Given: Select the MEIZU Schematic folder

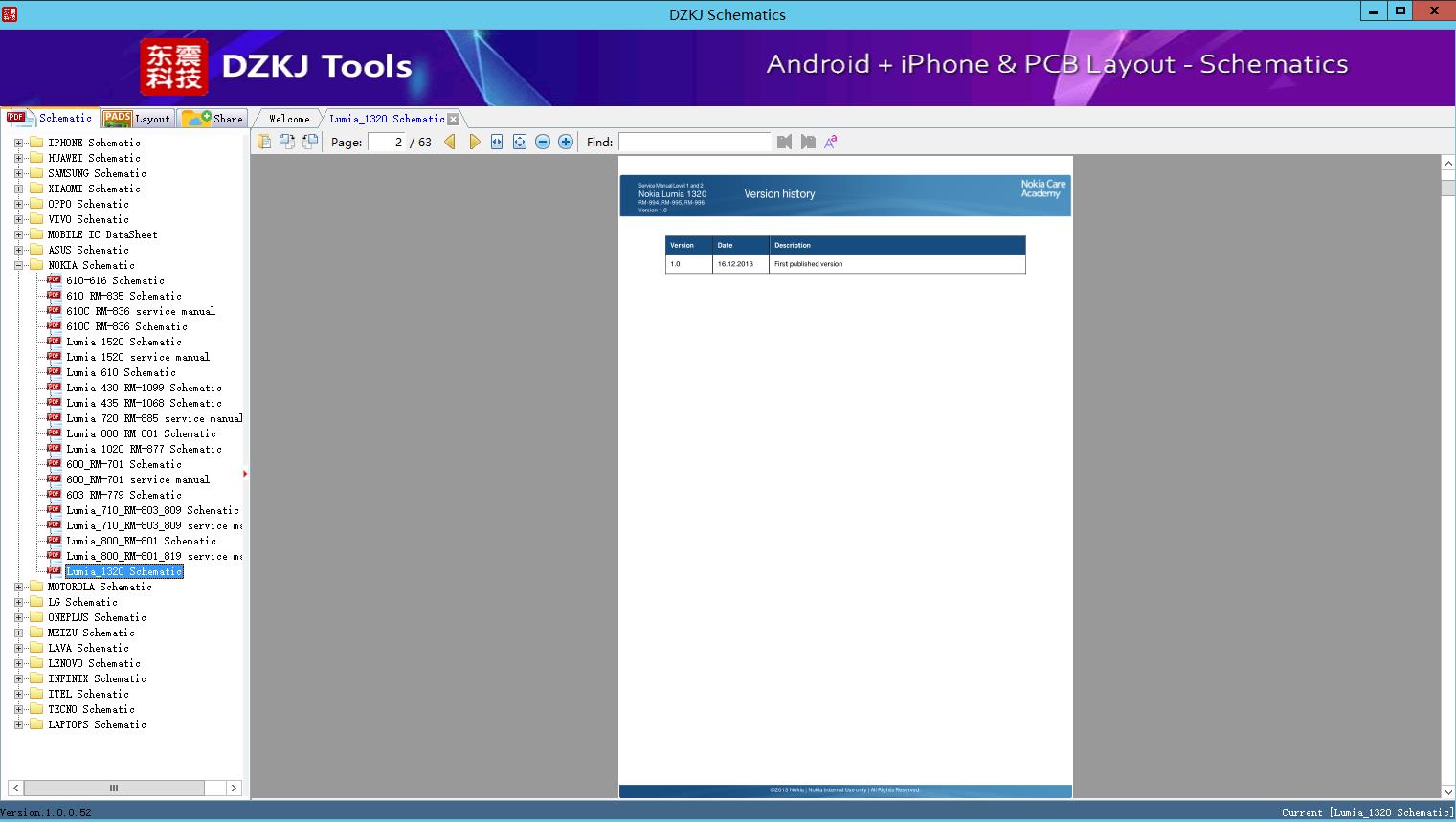Looking at the screenshot, I should tap(91, 633).
